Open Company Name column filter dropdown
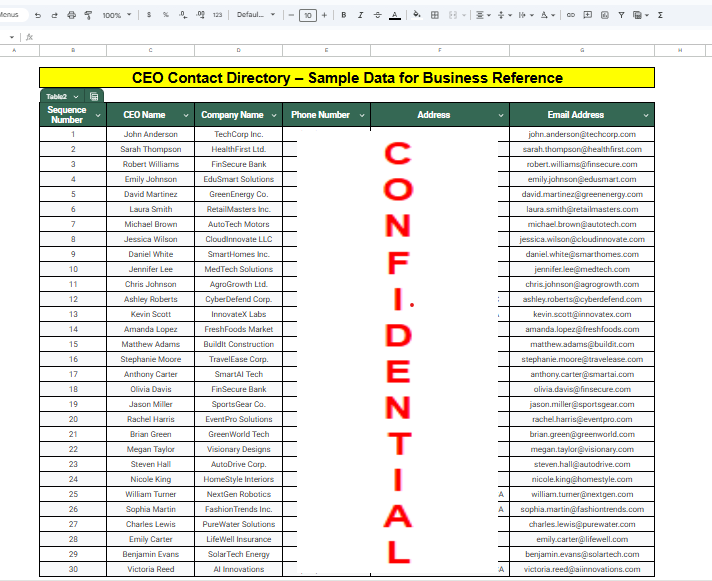Screen dimensions: 712x581 (274, 116)
